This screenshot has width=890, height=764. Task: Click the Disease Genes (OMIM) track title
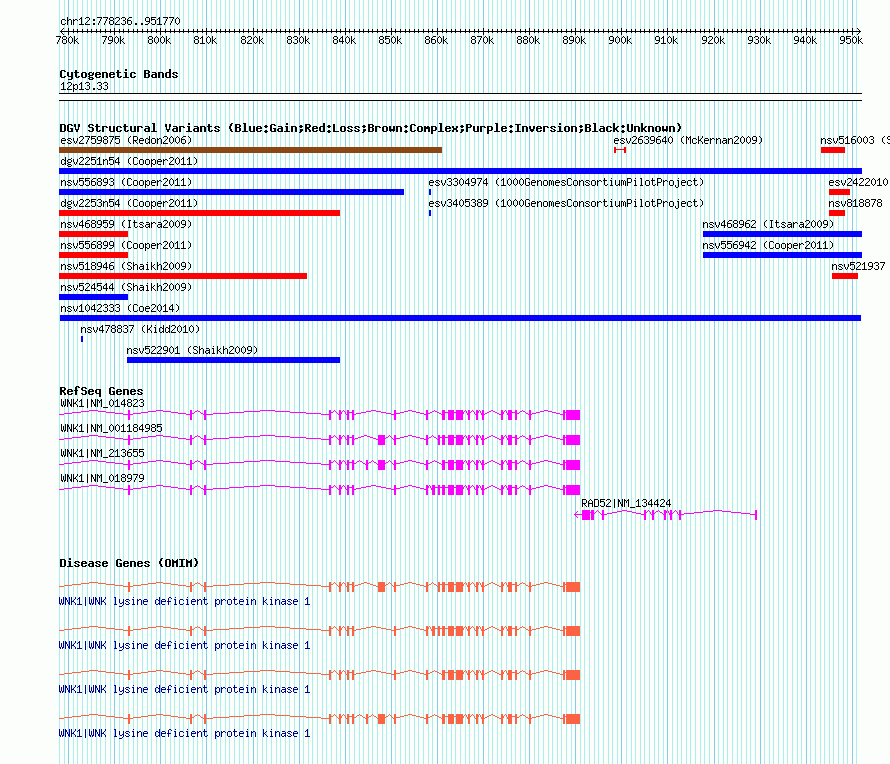click(129, 563)
